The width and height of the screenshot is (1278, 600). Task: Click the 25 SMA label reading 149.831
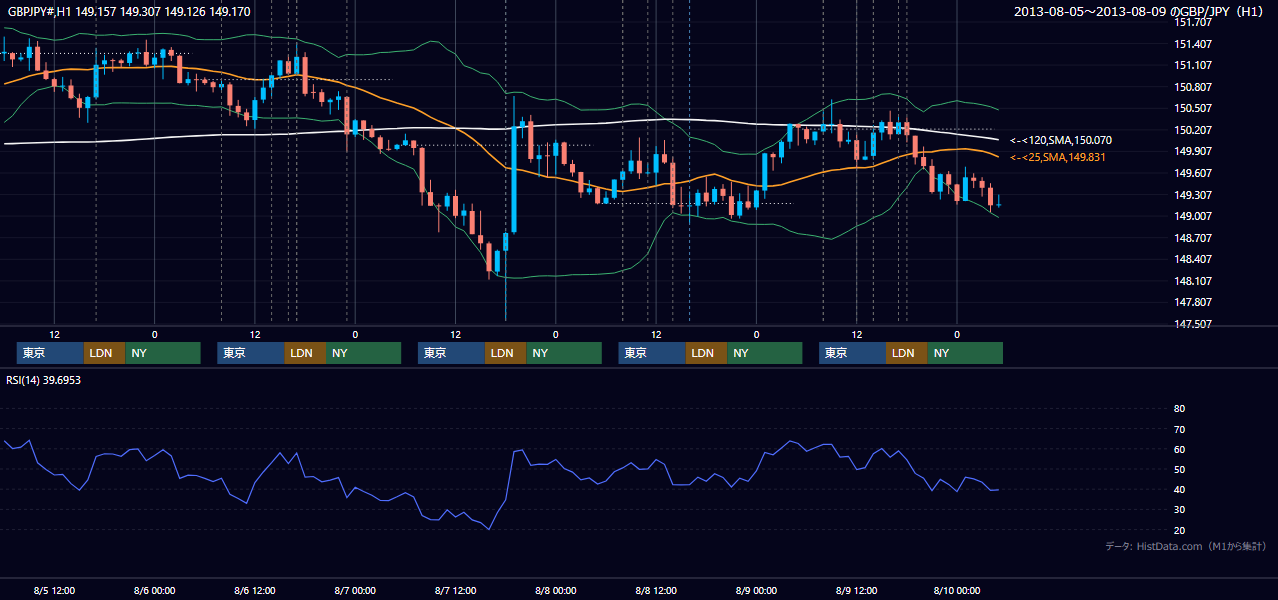[1058, 157]
